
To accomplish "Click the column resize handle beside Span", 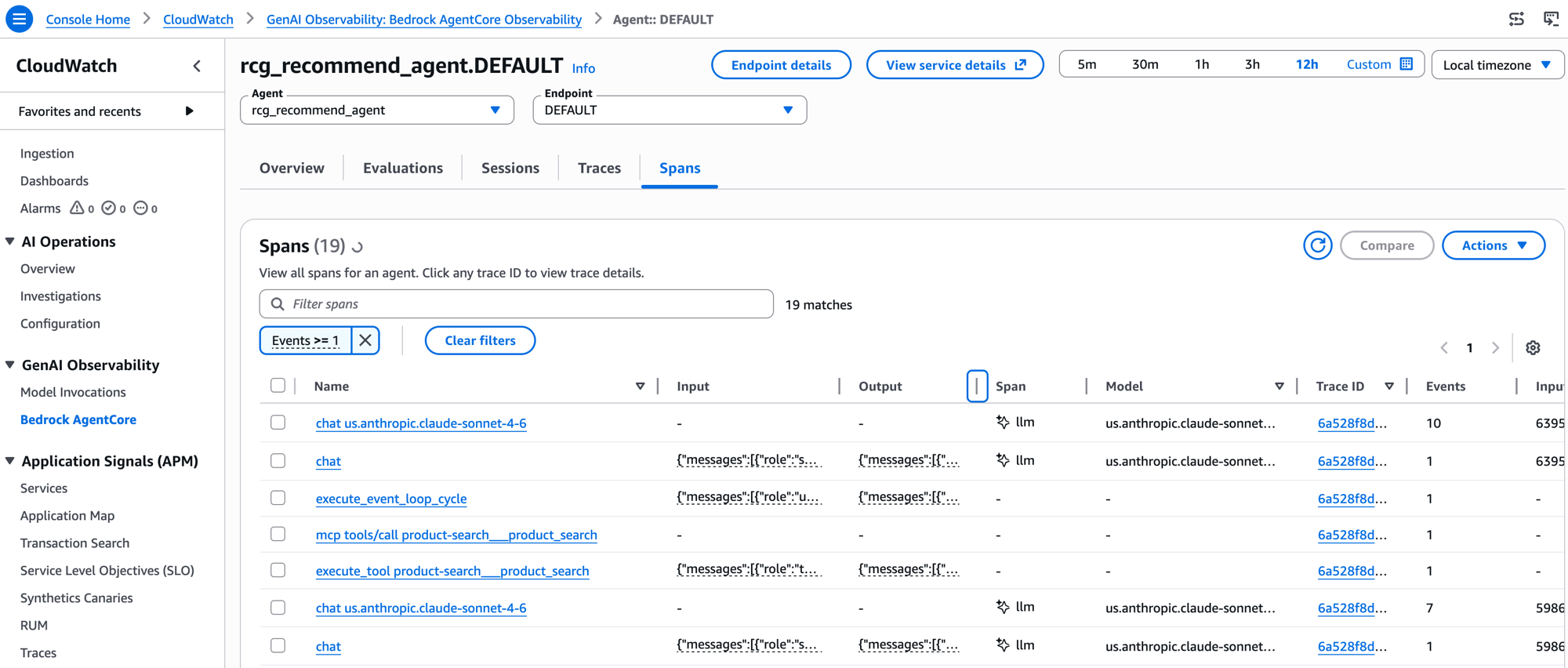I will click(977, 386).
